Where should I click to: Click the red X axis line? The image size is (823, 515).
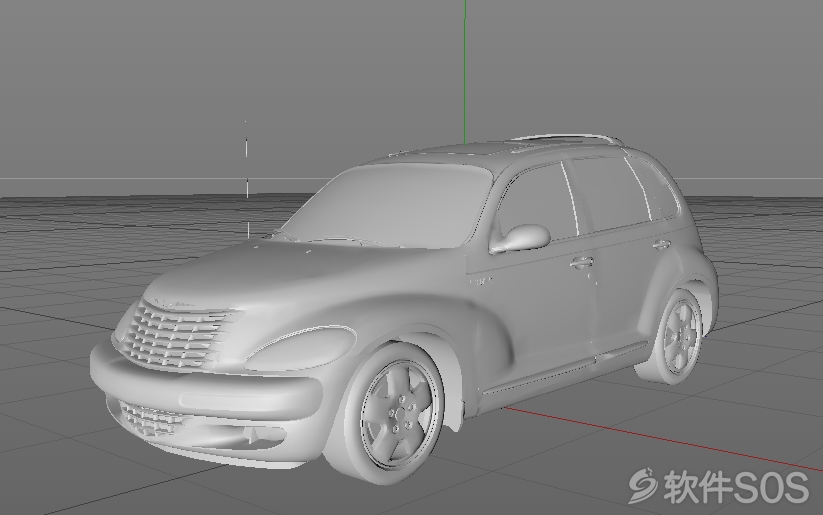tap(663, 439)
